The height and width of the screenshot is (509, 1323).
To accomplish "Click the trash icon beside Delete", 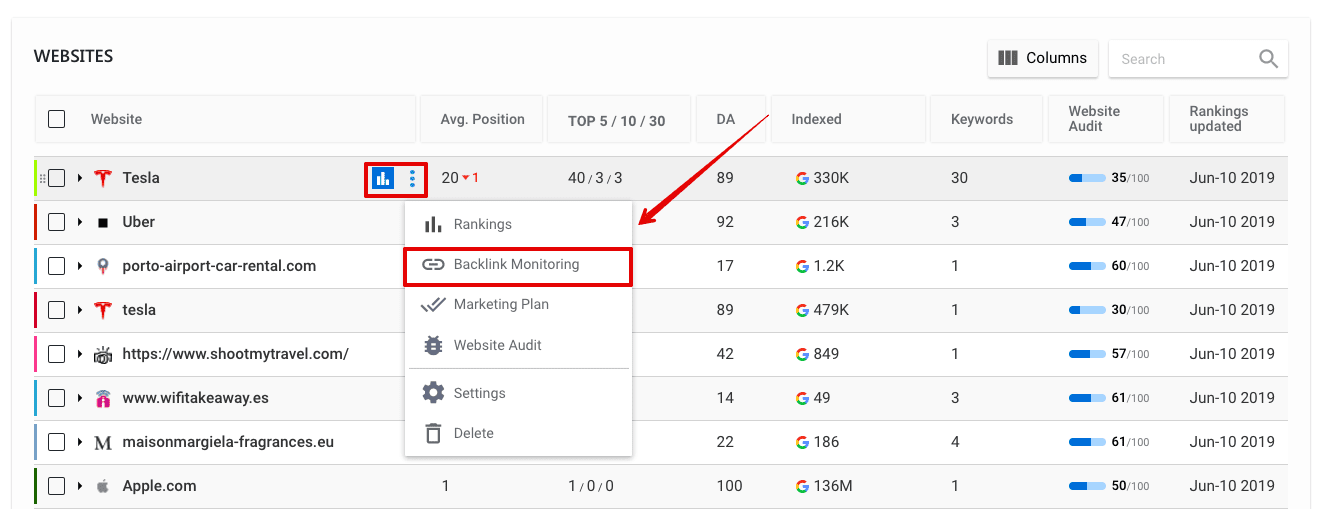I will [x=433, y=433].
